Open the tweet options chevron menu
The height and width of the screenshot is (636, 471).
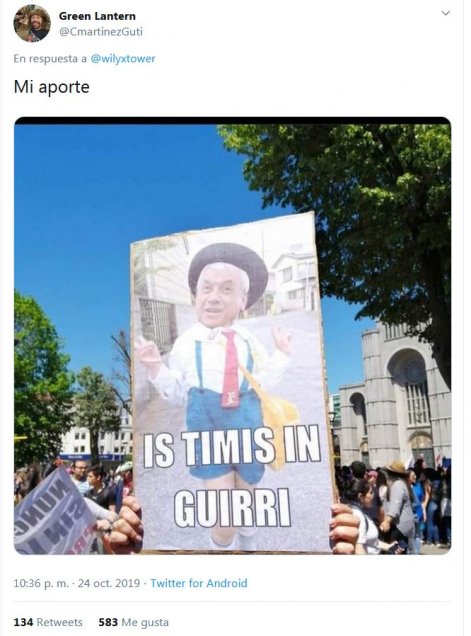[445, 13]
